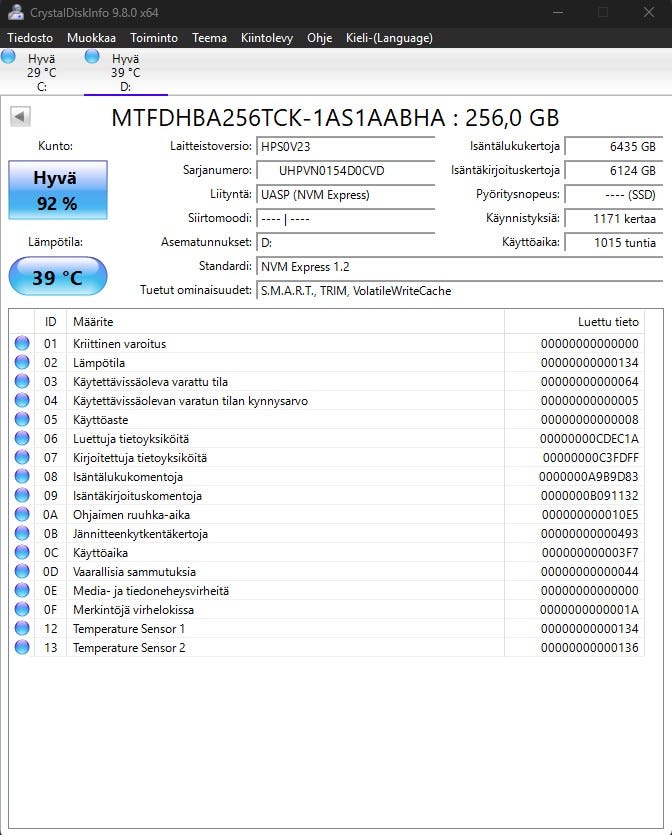The width and height of the screenshot is (672, 835).
Task: Click the Käyttöaika value 1015 tuntia
Action: [x=613, y=242]
